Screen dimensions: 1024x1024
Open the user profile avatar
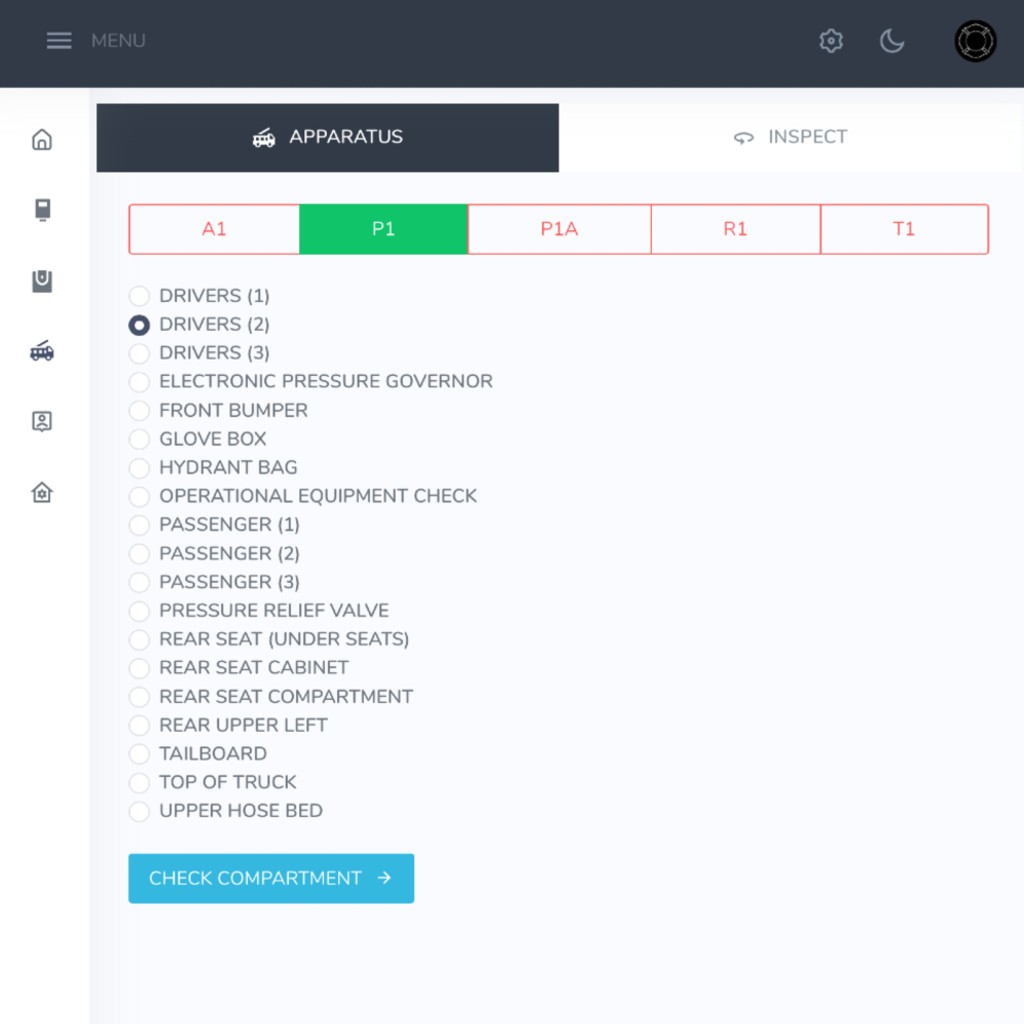[x=975, y=41]
